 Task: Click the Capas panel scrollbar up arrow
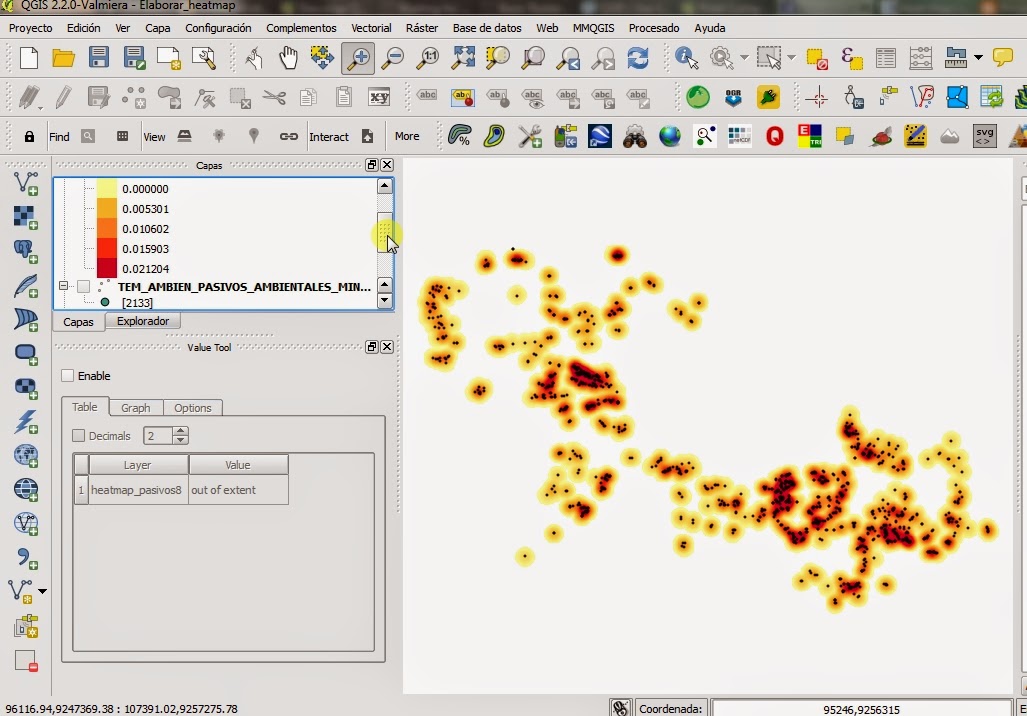[x=384, y=186]
